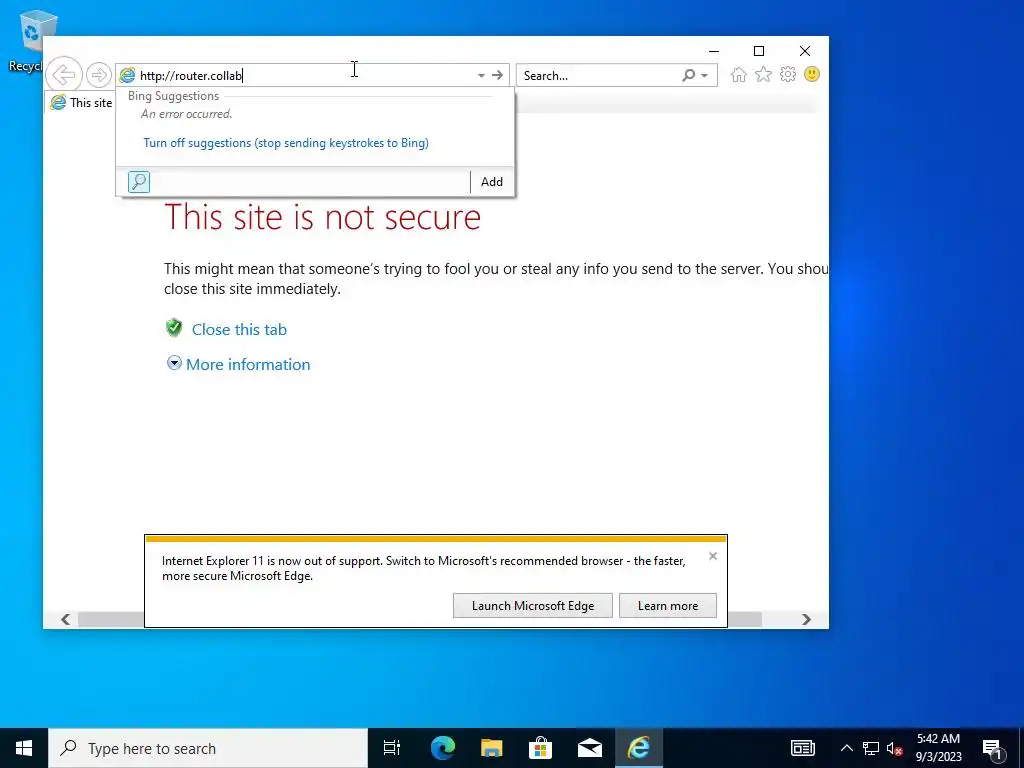
Task: Click the green shield icon
Action: [x=174, y=328]
